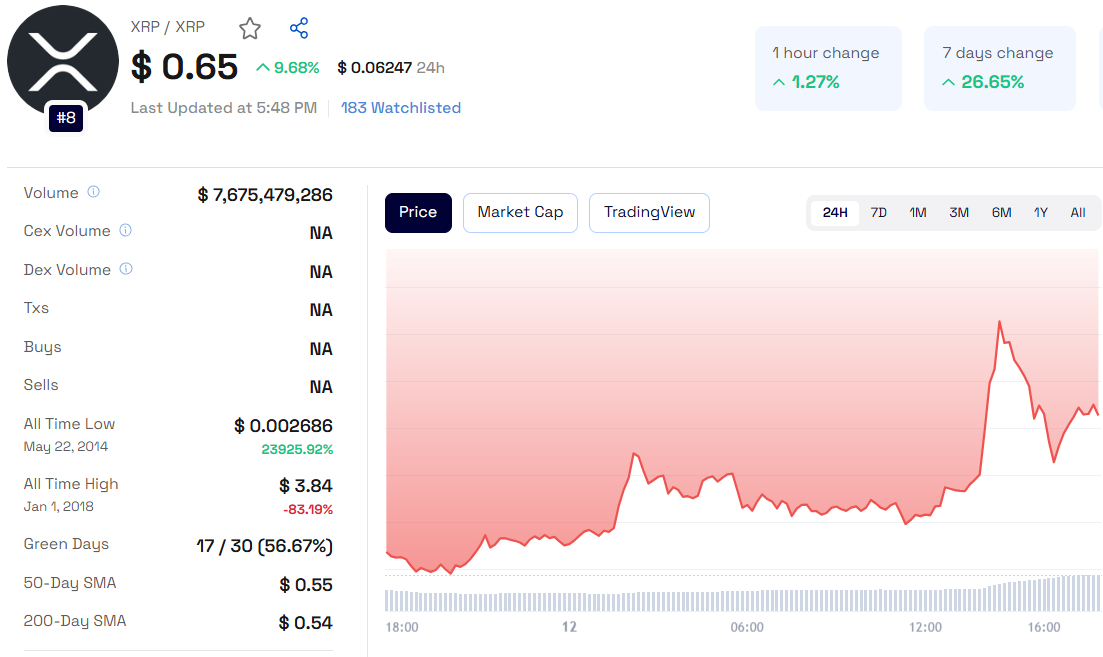Image resolution: width=1103 pixels, height=657 pixels.
Task: Select the 3M time range
Action: click(959, 212)
